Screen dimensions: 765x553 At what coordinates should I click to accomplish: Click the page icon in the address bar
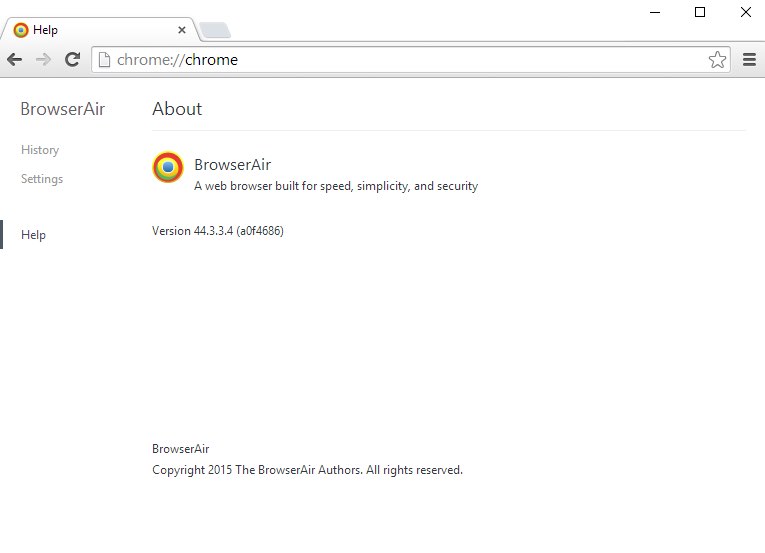pyautogui.click(x=104, y=60)
